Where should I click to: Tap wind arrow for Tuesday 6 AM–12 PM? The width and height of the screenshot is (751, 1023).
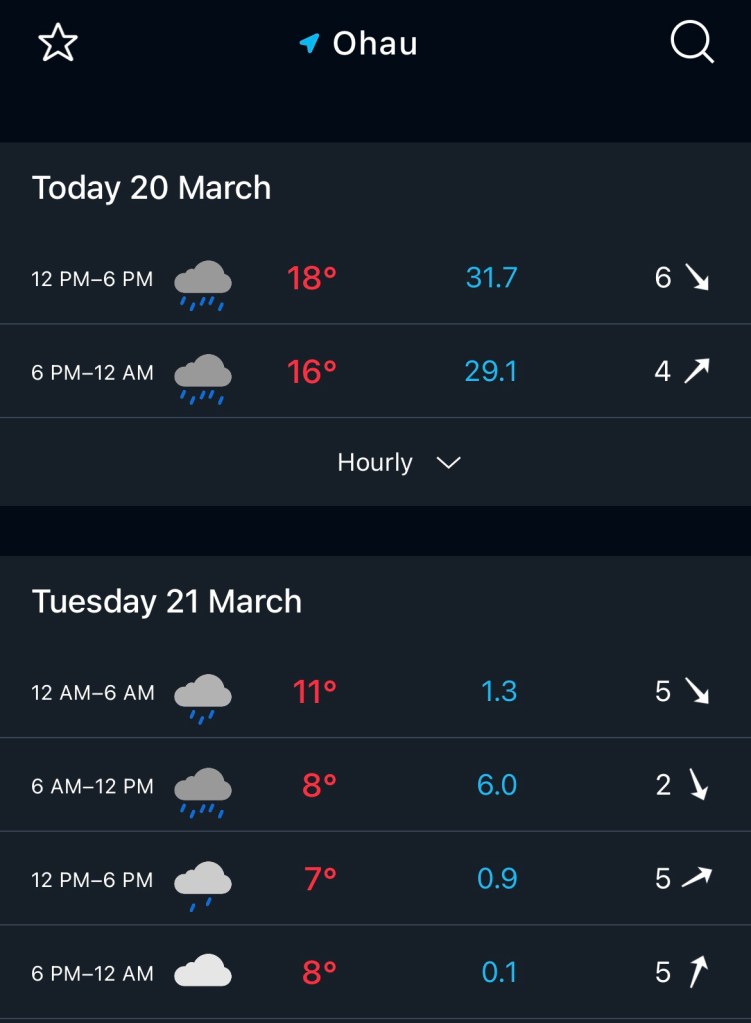698,785
